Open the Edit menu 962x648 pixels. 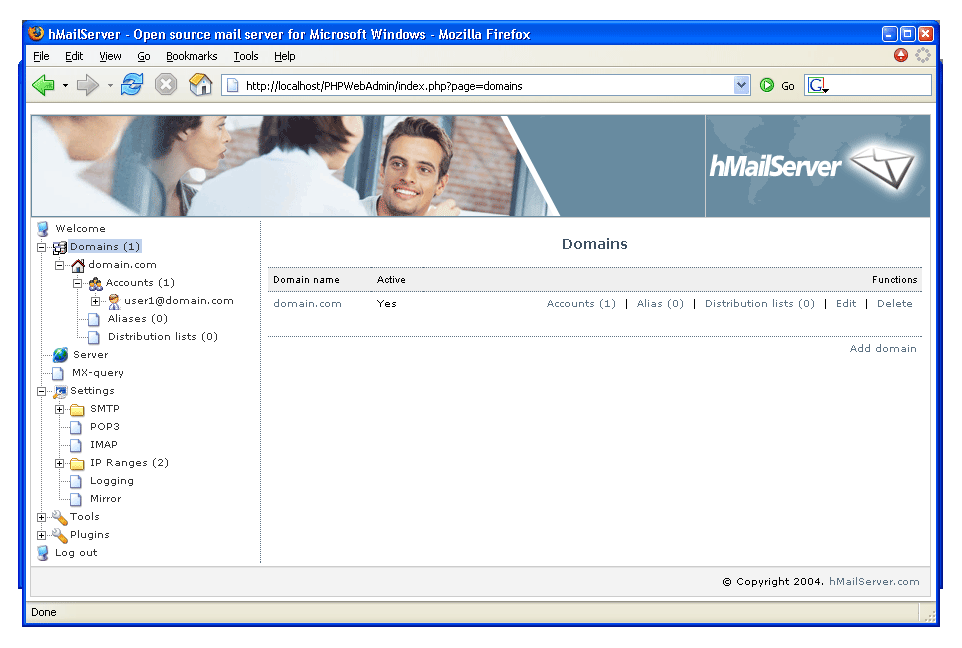tap(74, 56)
